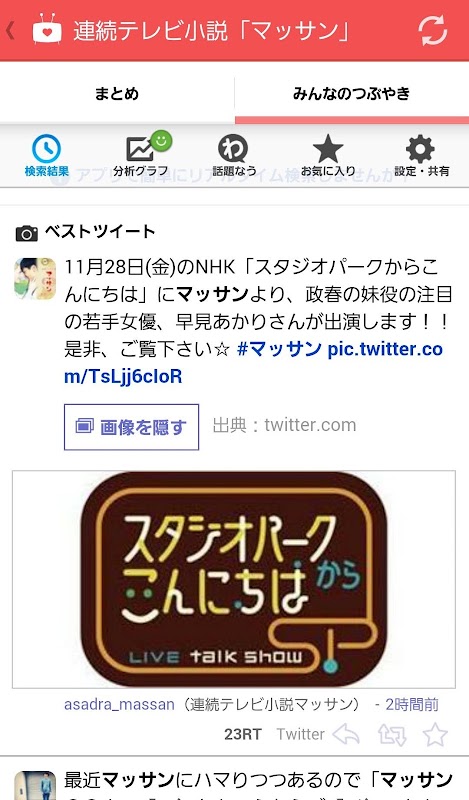Open pic.twitter.com image link
Image resolution: width=469 pixels, height=800 pixels.
(x=253, y=363)
